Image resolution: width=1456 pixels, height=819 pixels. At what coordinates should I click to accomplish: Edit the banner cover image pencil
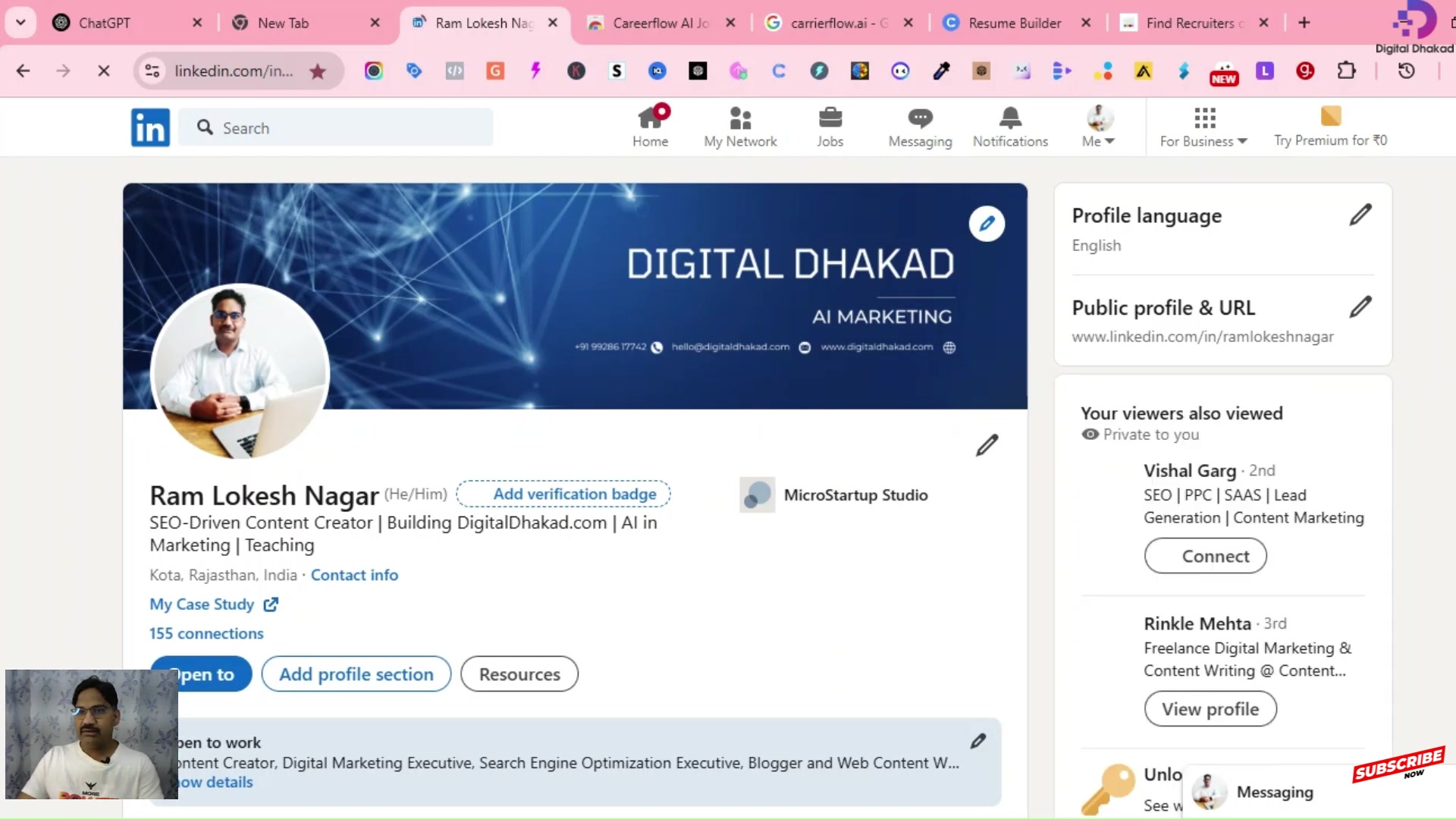987,224
